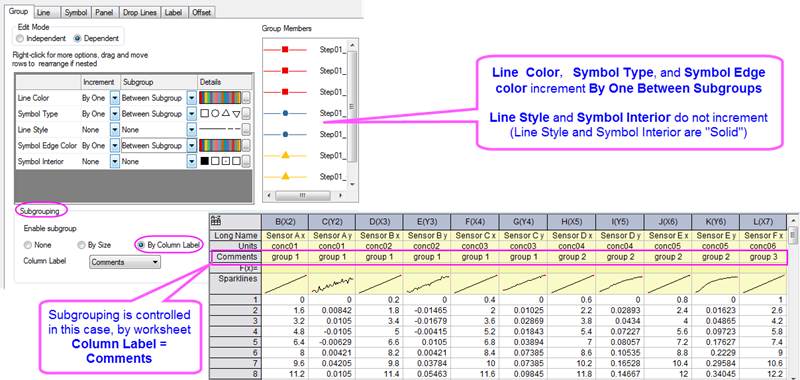Switch to the Symbol tab
This screenshot has height=380, width=800.
pos(76,13)
